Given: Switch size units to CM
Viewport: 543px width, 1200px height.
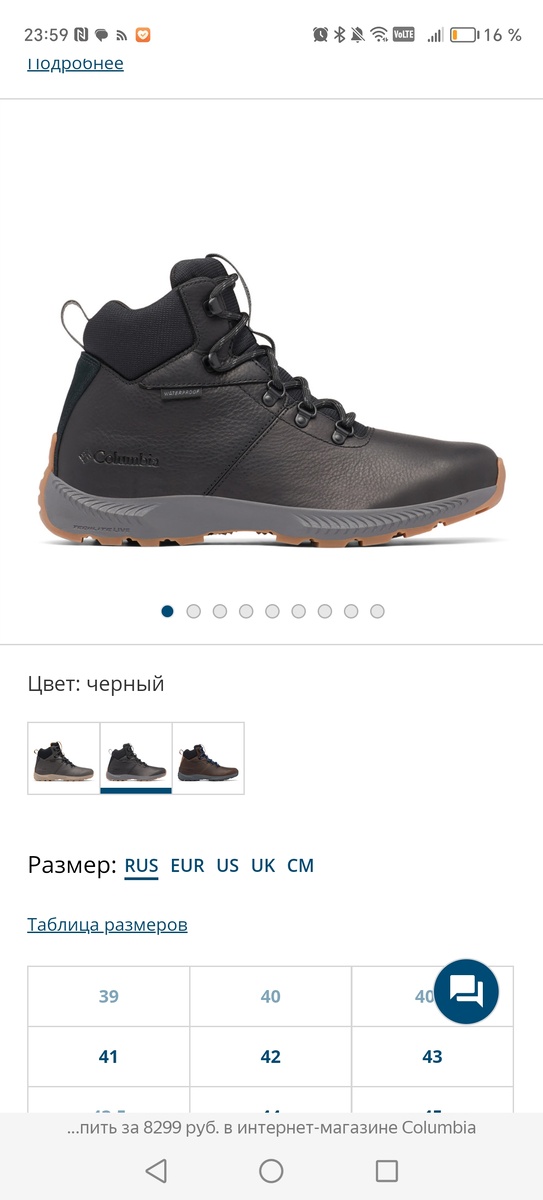Looking at the screenshot, I should click(x=300, y=866).
